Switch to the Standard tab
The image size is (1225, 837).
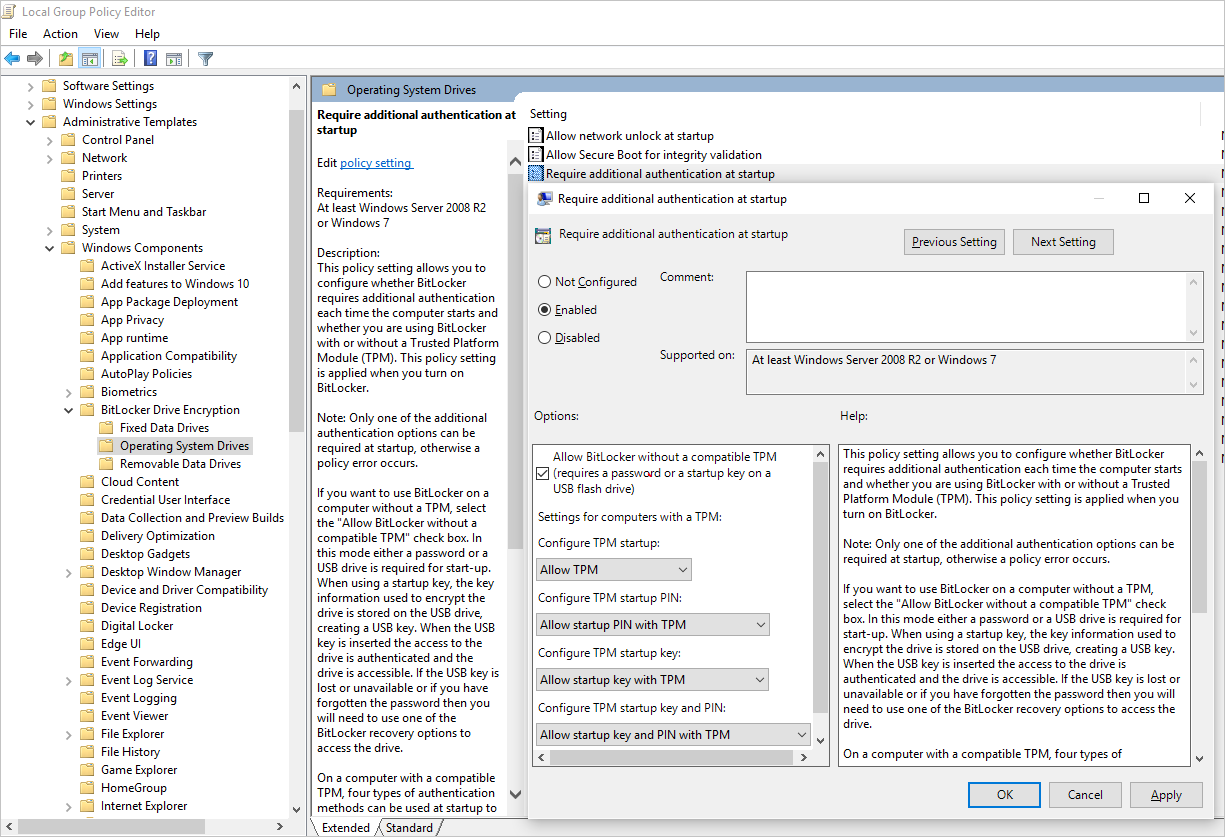click(410, 827)
